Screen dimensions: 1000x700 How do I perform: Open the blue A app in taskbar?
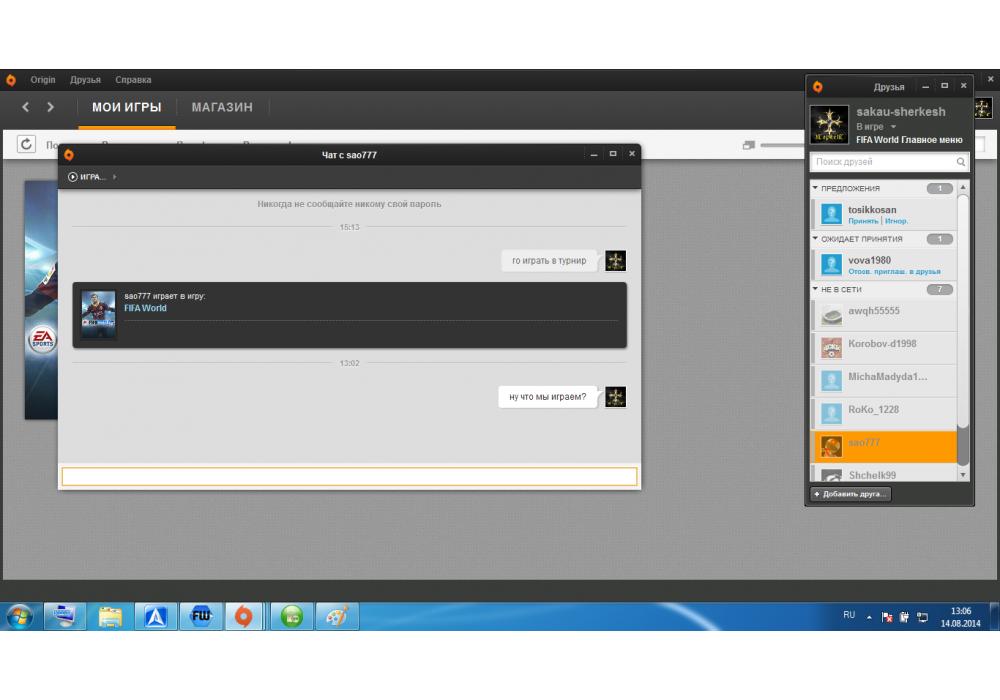coord(156,616)
